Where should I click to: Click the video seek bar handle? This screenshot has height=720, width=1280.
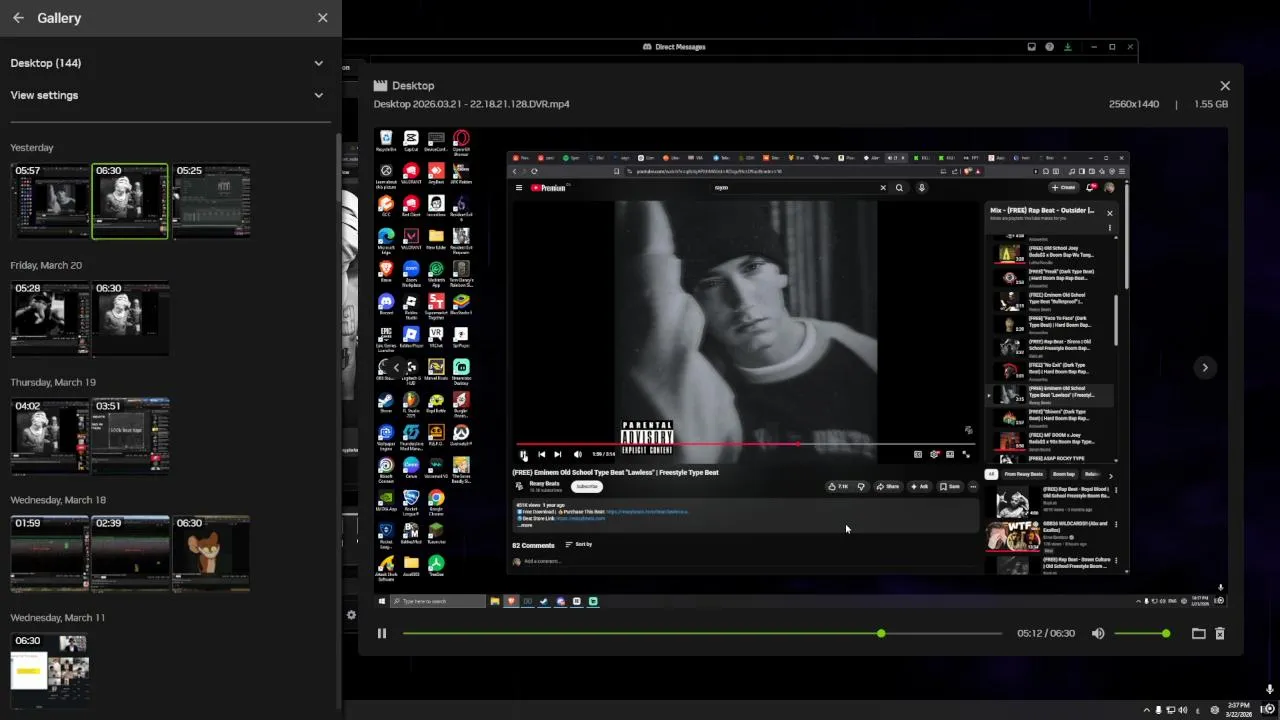pos(881,634)
